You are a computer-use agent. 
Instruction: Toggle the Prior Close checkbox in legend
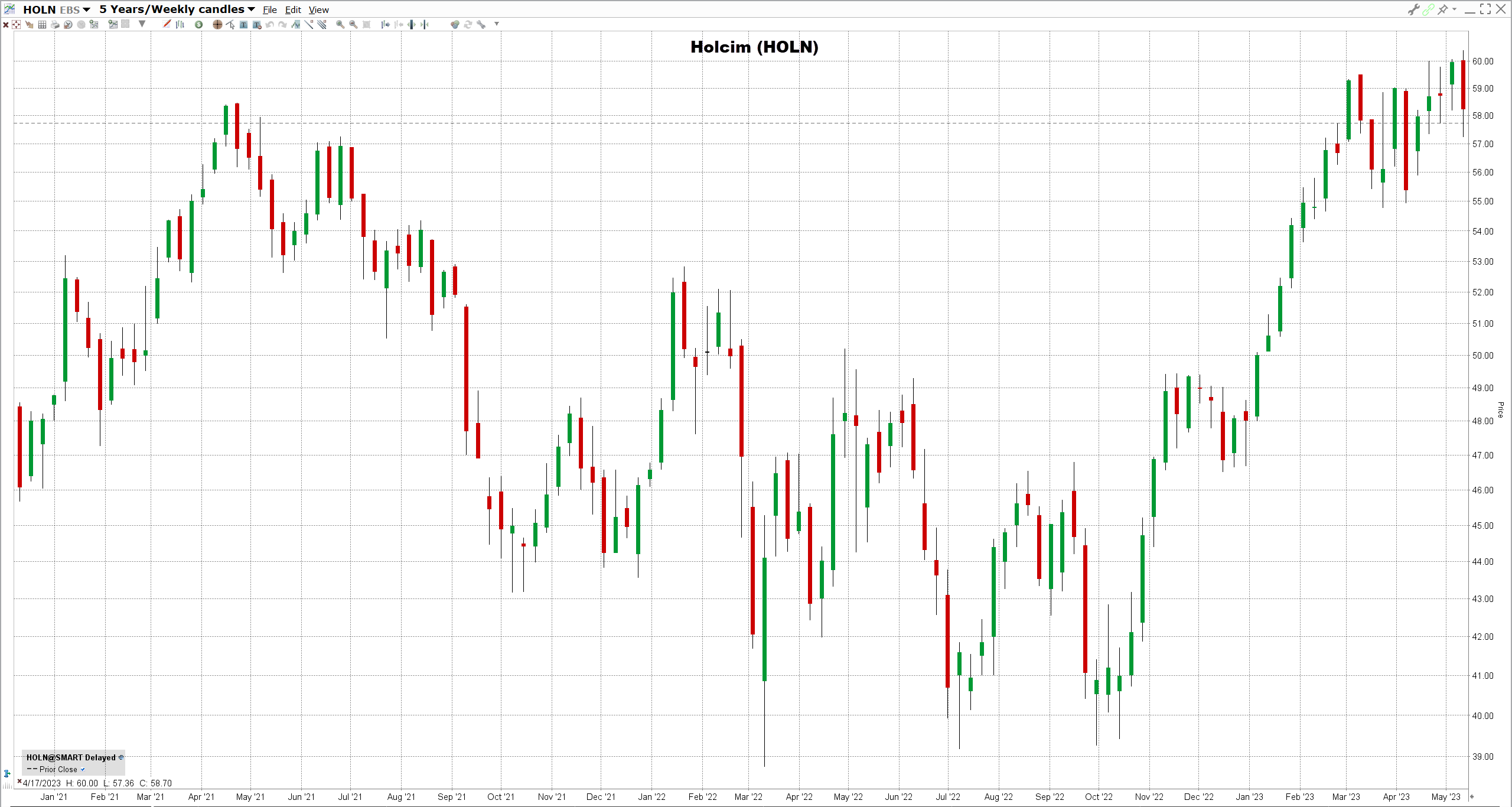tap(83, 769)
